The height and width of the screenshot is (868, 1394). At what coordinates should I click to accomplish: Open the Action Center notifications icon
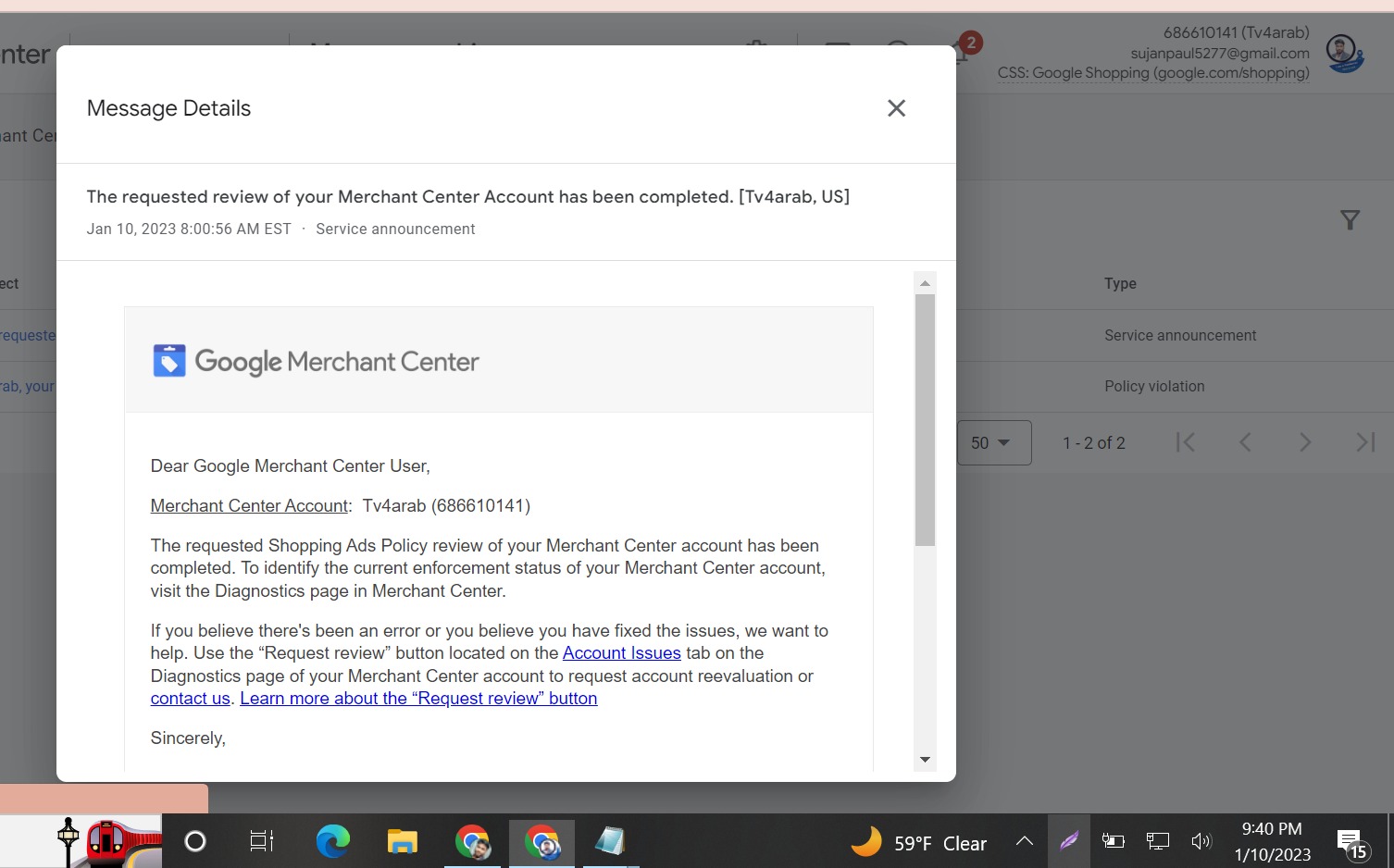tap(1351, 842)
